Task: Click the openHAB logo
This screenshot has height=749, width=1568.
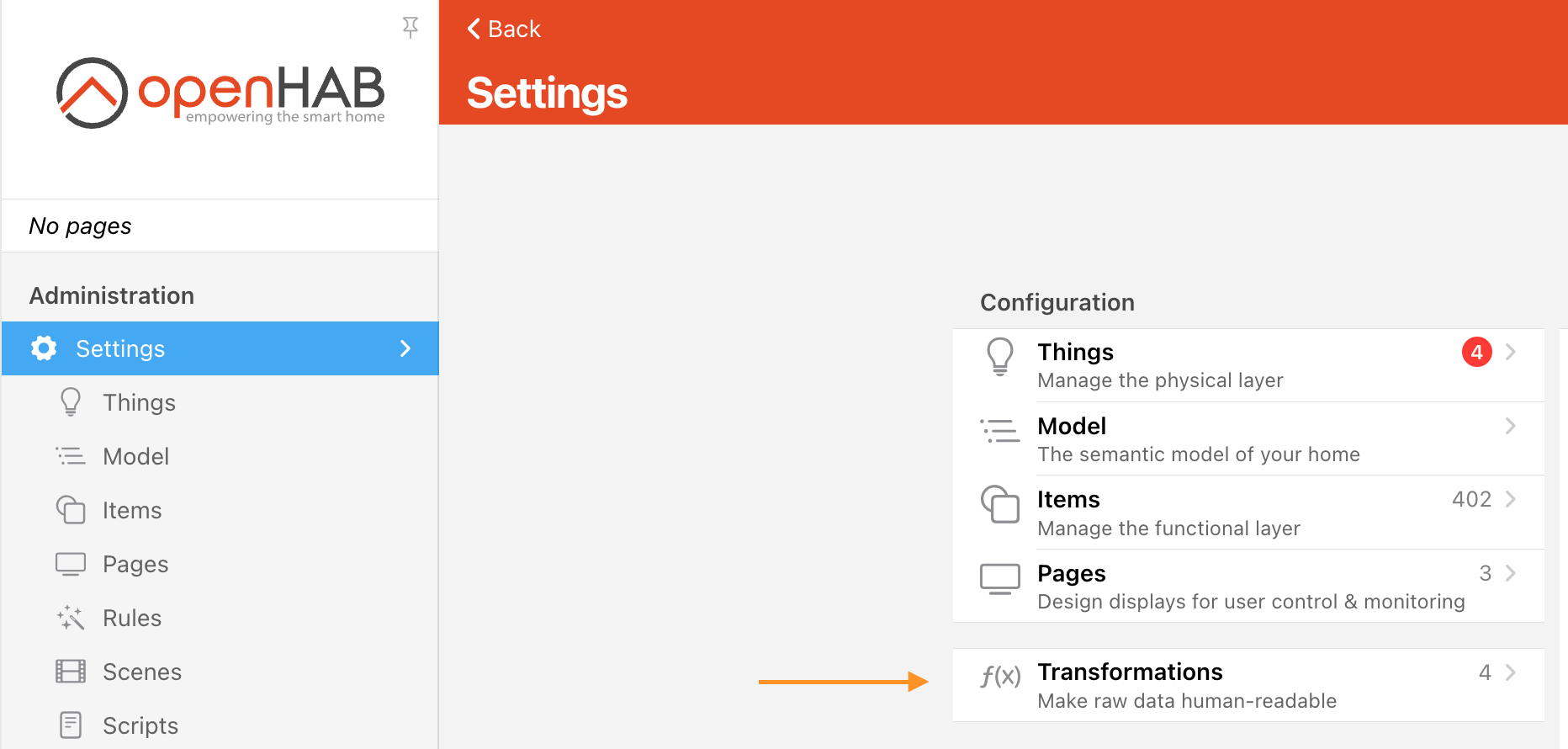Action: 220,93
